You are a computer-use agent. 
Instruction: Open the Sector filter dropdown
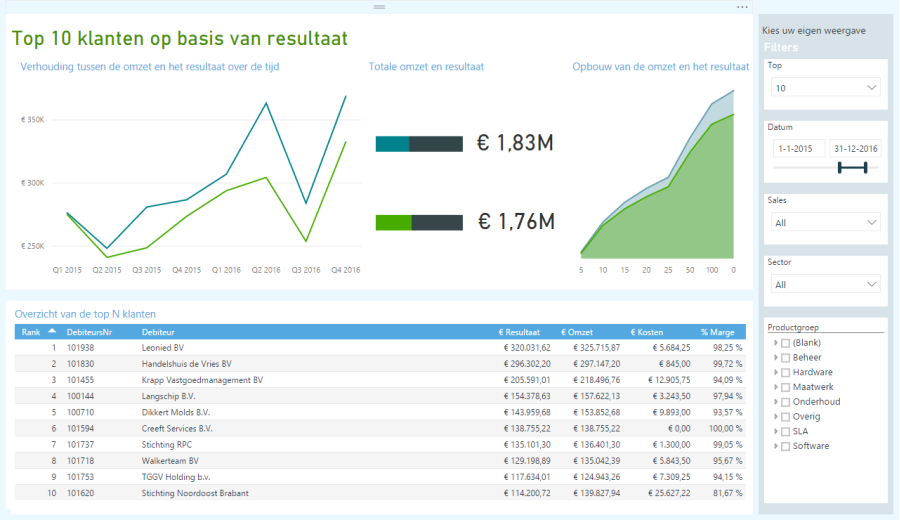[x=824, y=284]
